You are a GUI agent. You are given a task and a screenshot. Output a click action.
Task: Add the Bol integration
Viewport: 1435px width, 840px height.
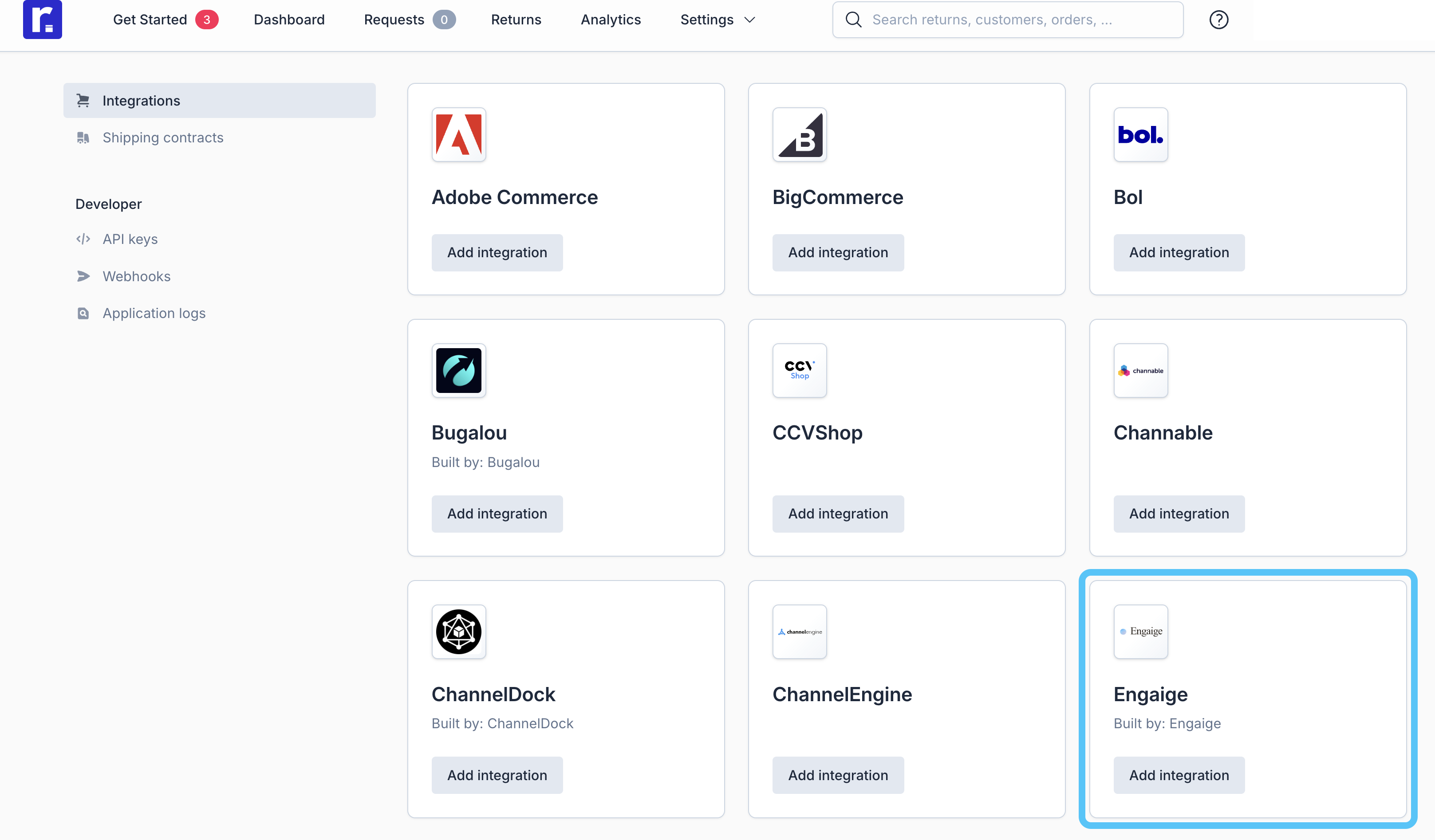tap(1179, 253)
